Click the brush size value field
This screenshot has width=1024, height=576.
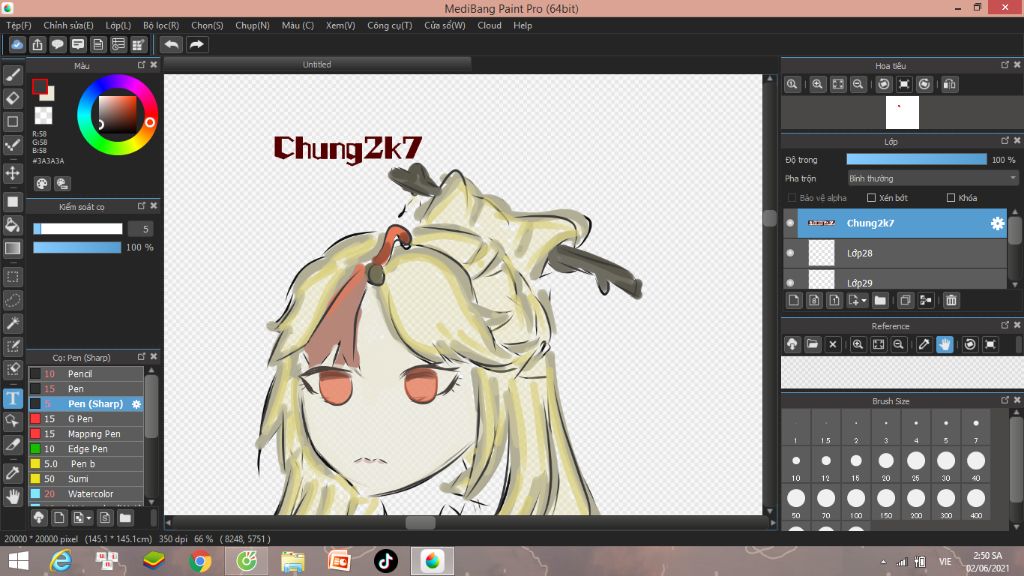[x=140, y=229]
